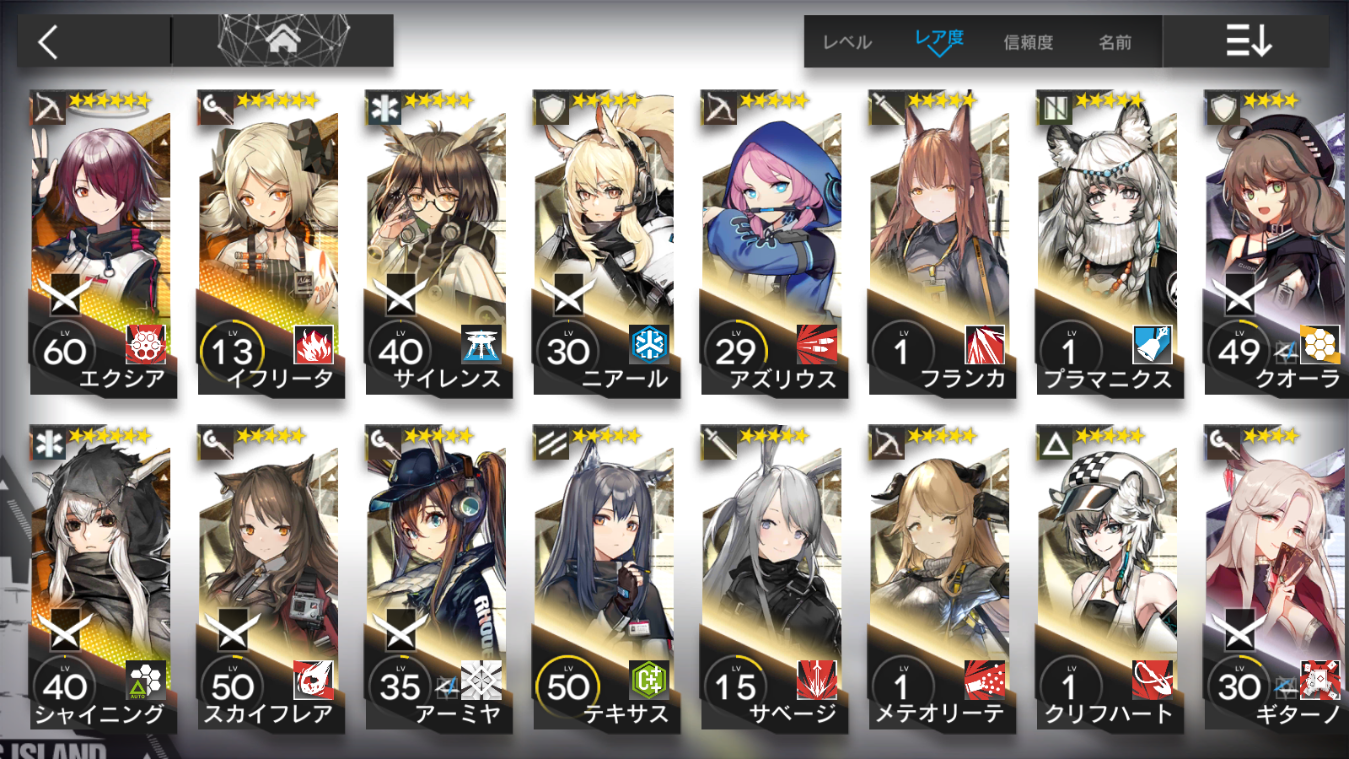Sort by 信頼度 option

[x=1028, y=42]
